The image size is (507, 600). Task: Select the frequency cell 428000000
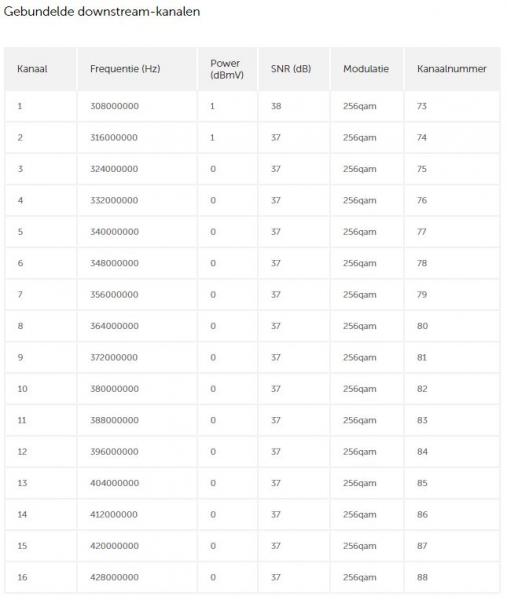[114, 577]
